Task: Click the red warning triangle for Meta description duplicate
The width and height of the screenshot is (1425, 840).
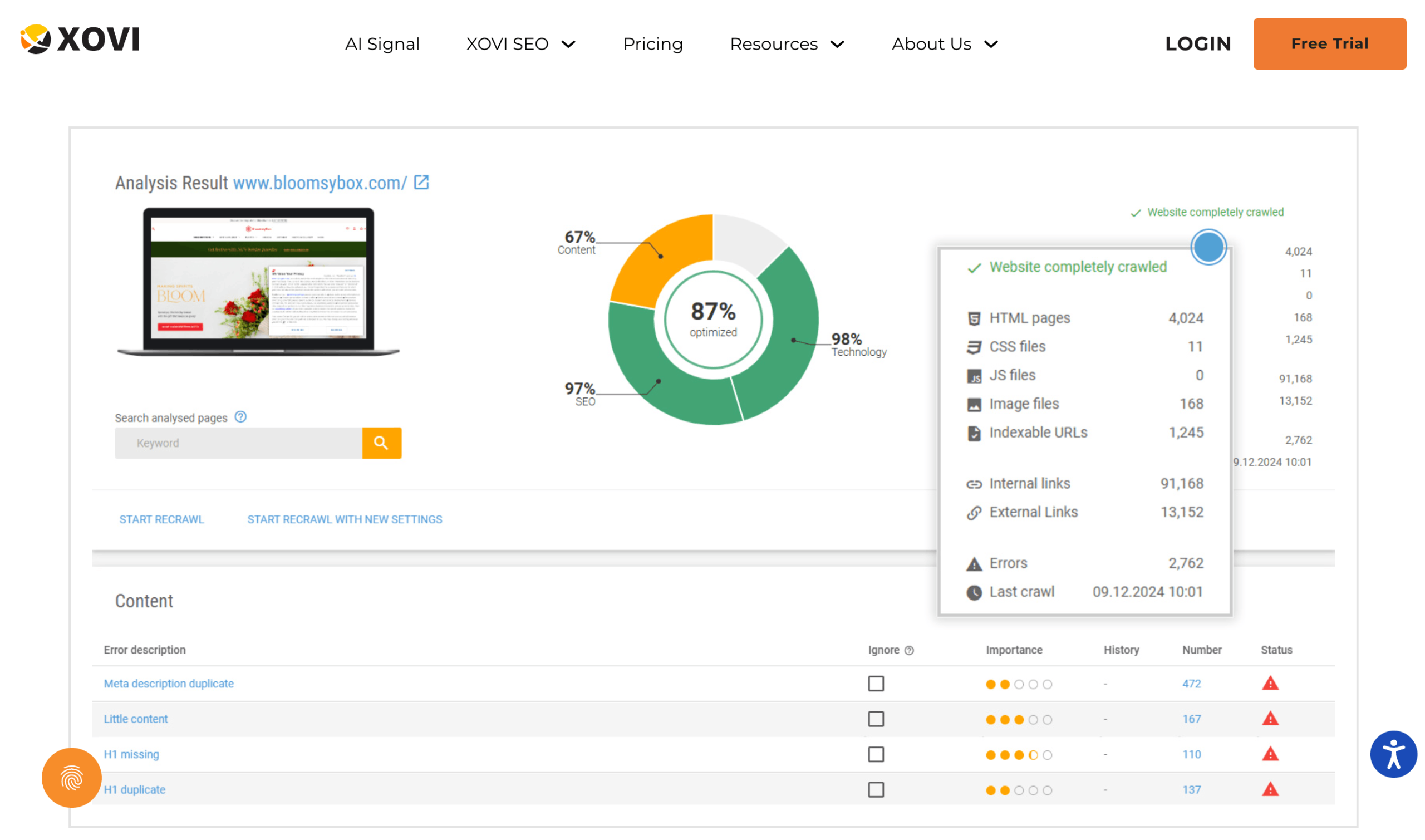Action: point(1270,683)
